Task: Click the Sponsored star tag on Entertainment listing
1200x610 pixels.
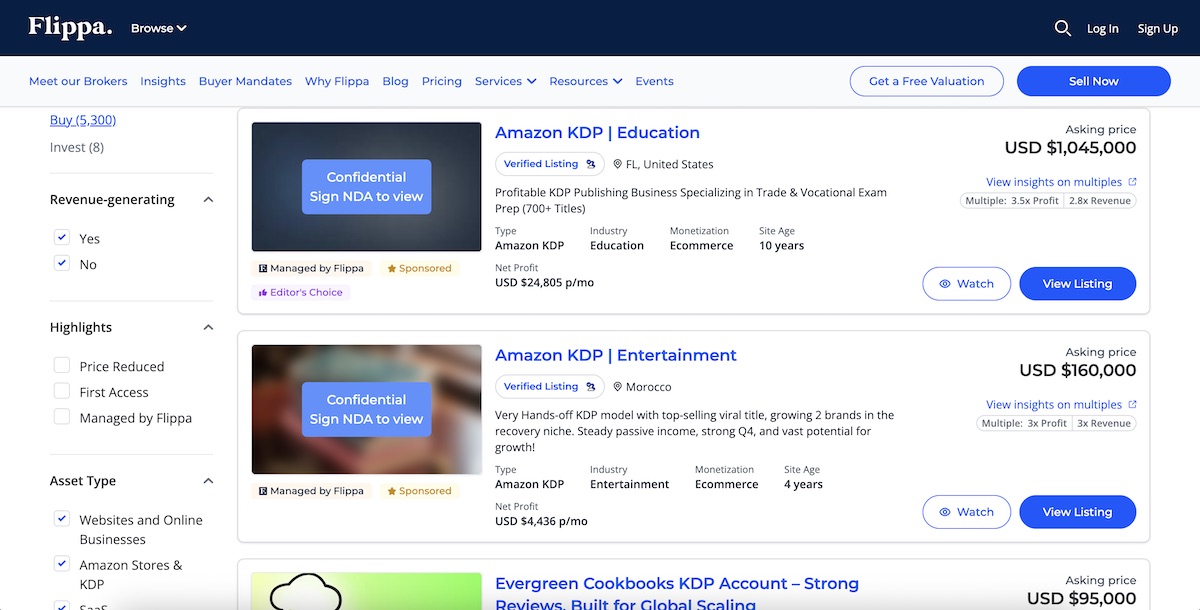Action: [x=419, y=492]
